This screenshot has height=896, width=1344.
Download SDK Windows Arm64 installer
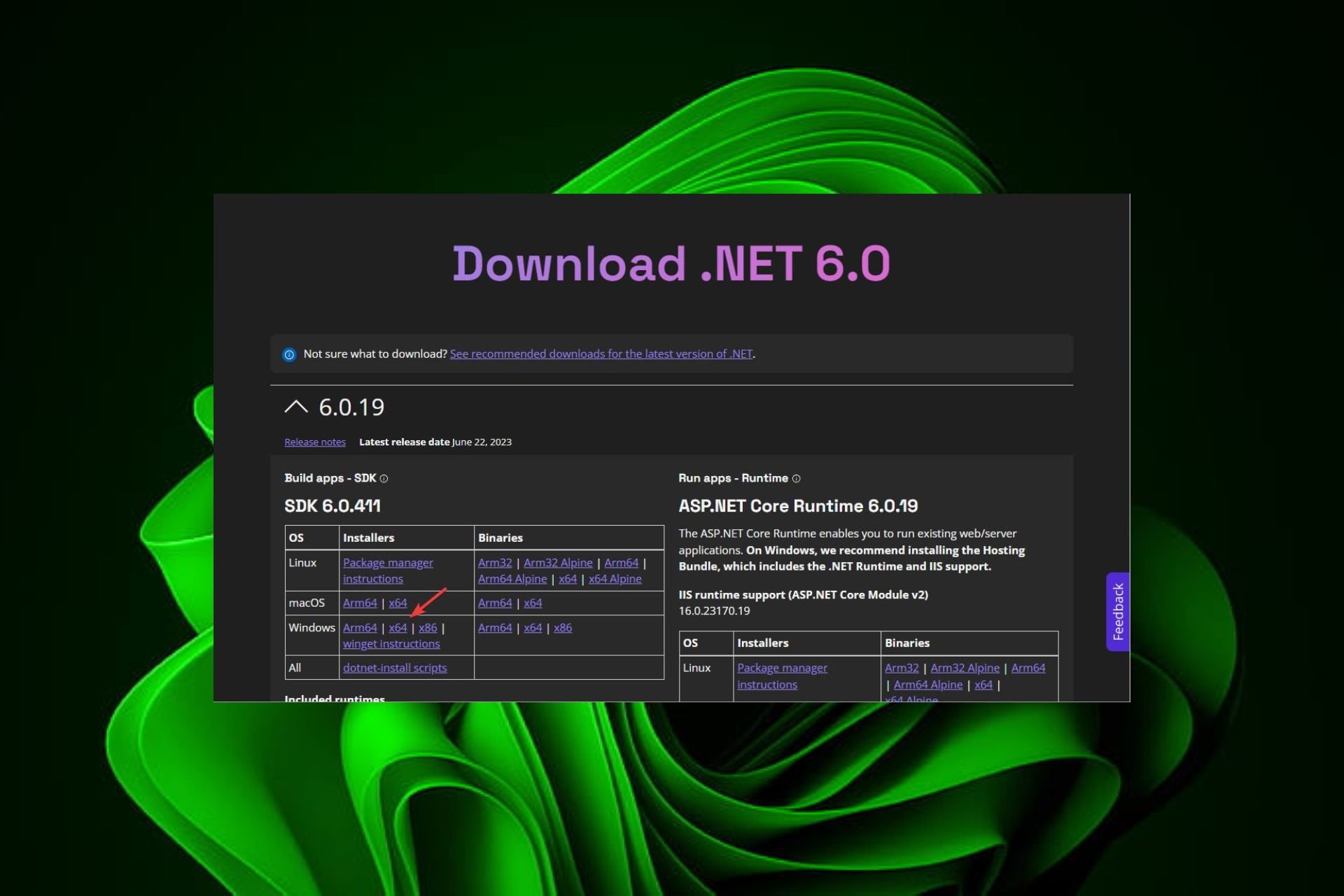[360, 628]
